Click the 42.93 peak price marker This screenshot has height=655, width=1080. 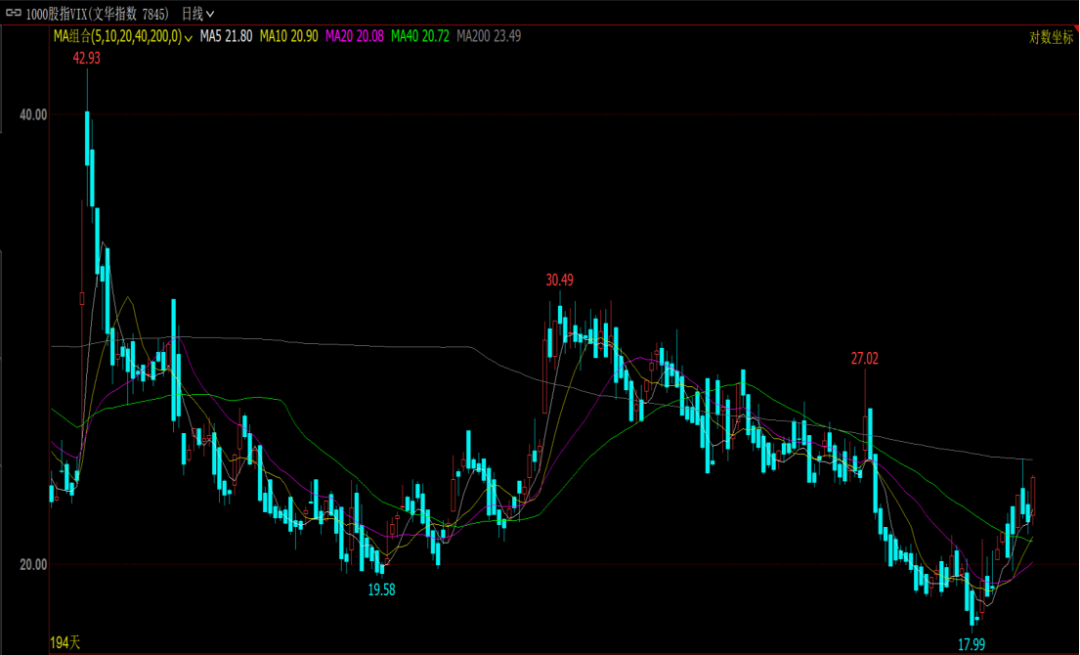[x=86, y=58]
